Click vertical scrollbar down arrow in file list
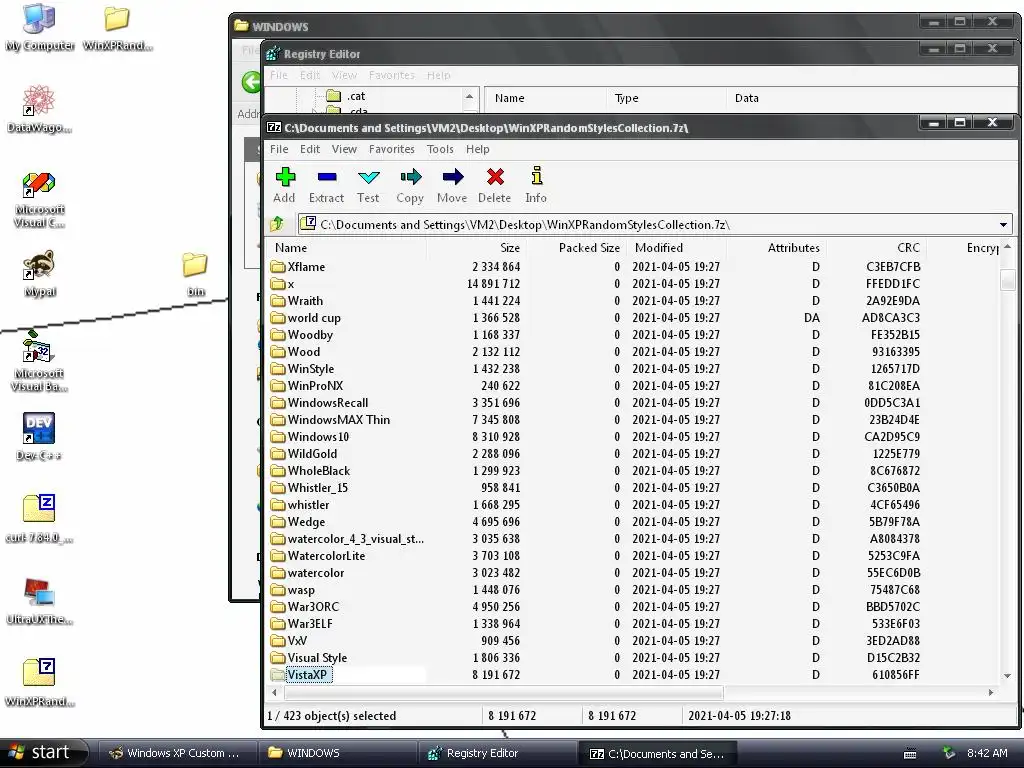Viewport: 1024px width, 768px height. (1008, 676)
